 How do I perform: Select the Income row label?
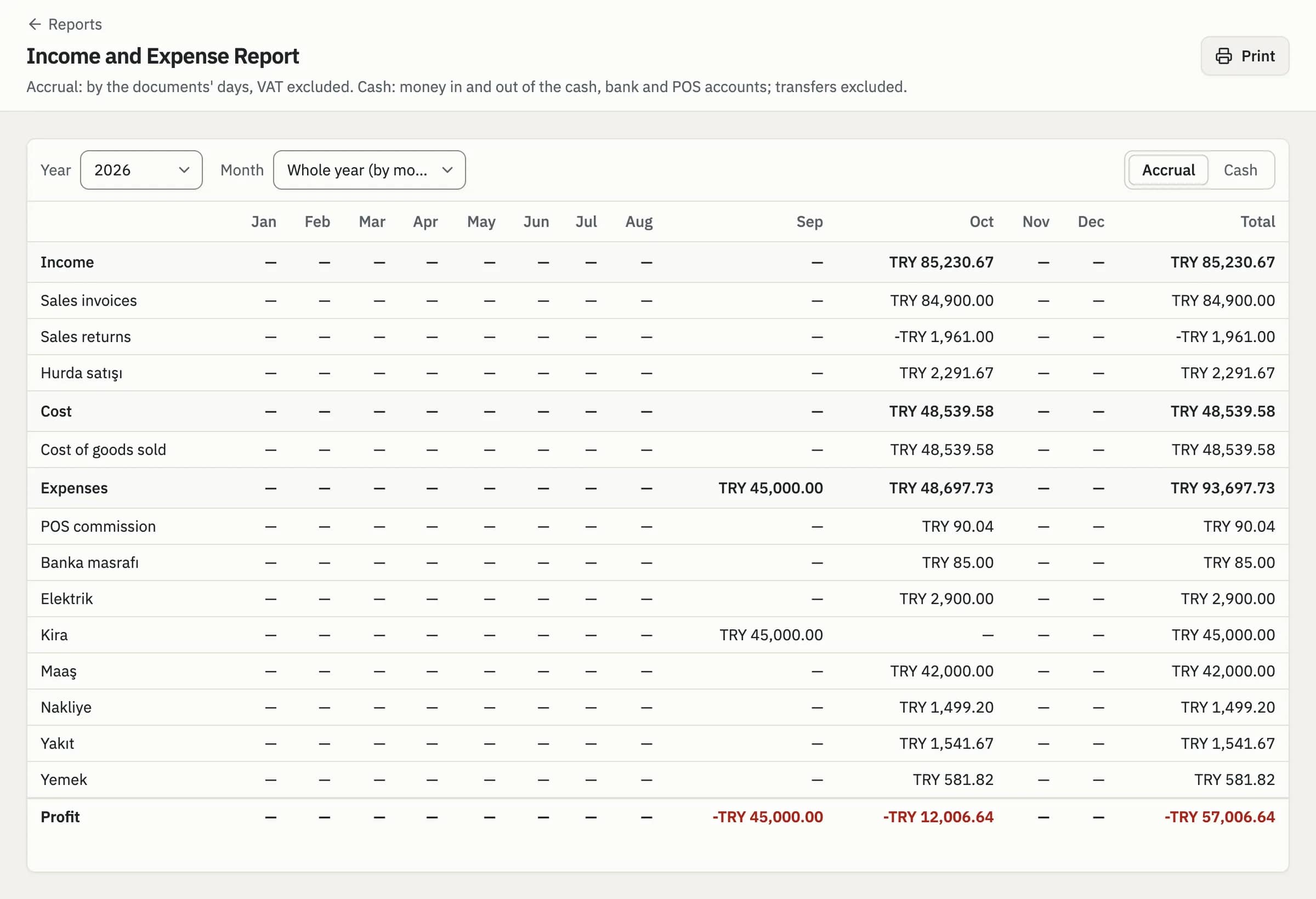[x=67, y=262]
